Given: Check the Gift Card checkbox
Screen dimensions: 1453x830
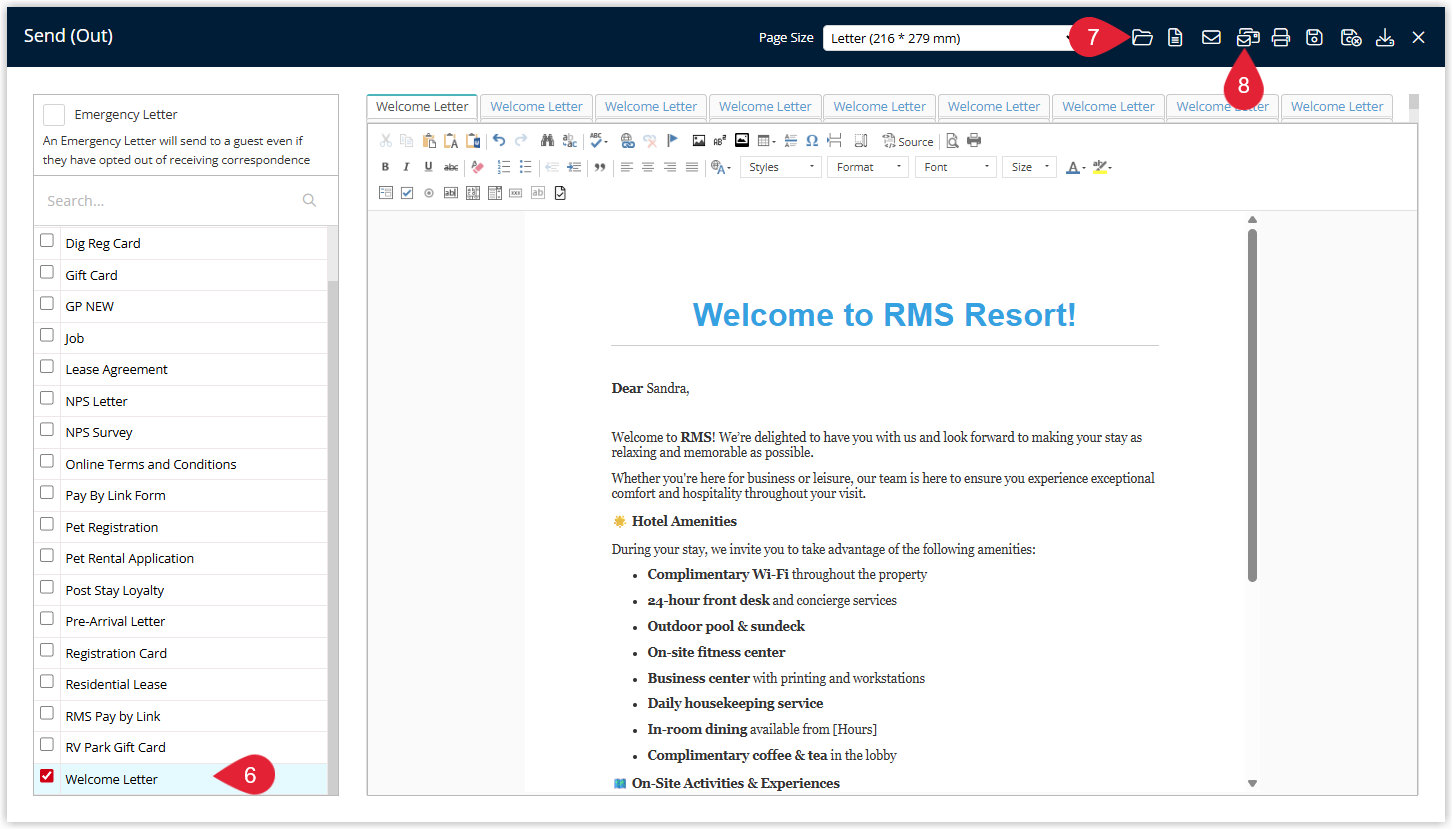Looking at the screenshot, I should (47, 272).
